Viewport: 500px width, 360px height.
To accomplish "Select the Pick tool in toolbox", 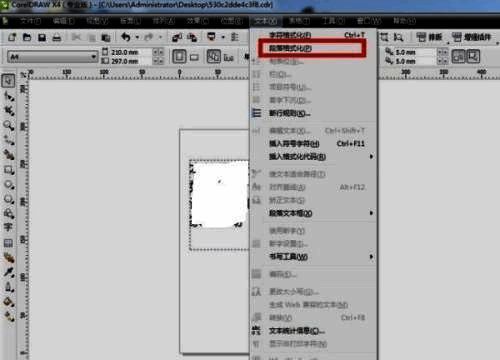I will 8,80.
